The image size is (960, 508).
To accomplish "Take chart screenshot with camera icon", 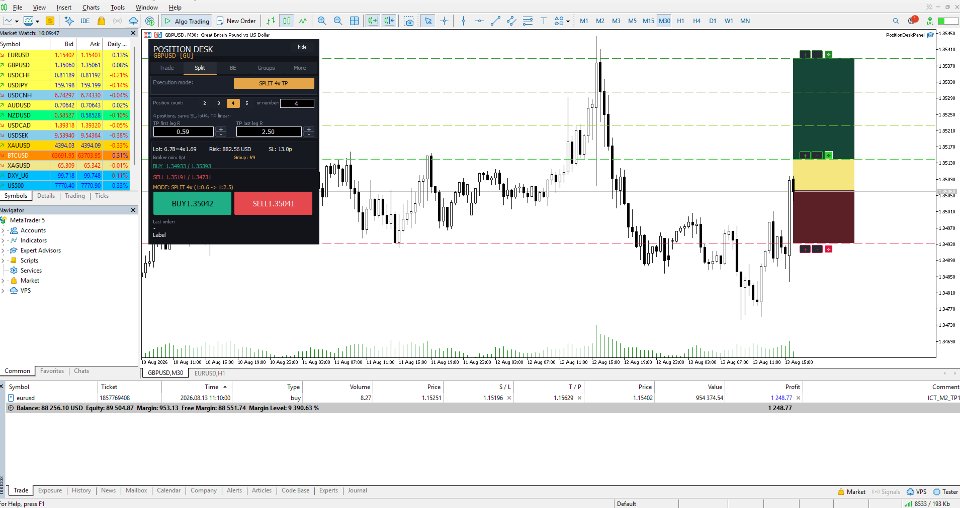I will click(x=409, y=21).
